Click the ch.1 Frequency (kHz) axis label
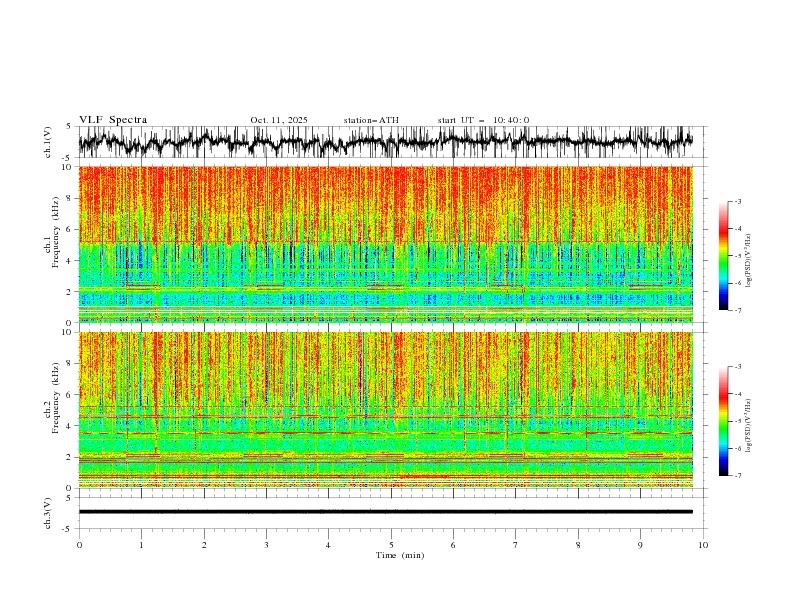Viewport: 792px width, 612px height. point(53,232)
